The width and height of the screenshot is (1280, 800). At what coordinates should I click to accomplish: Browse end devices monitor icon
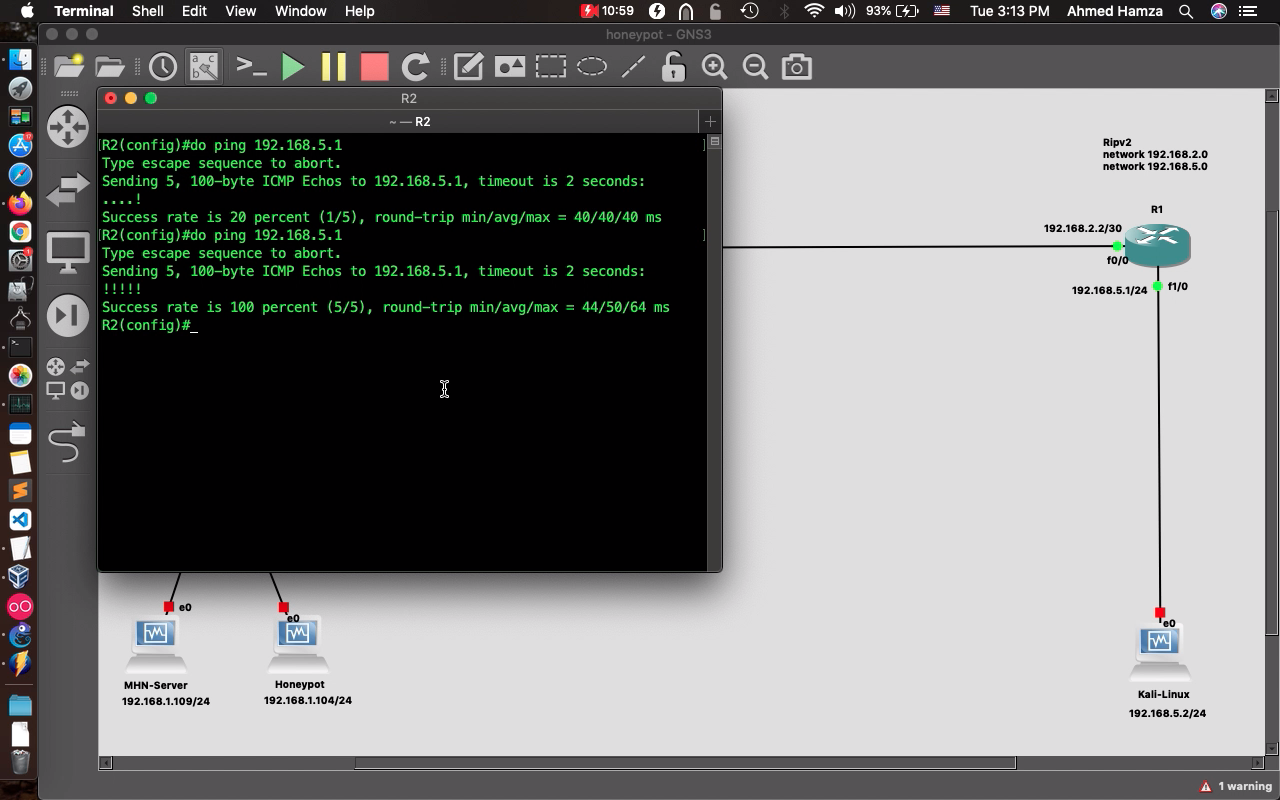[x=68, y=252]
